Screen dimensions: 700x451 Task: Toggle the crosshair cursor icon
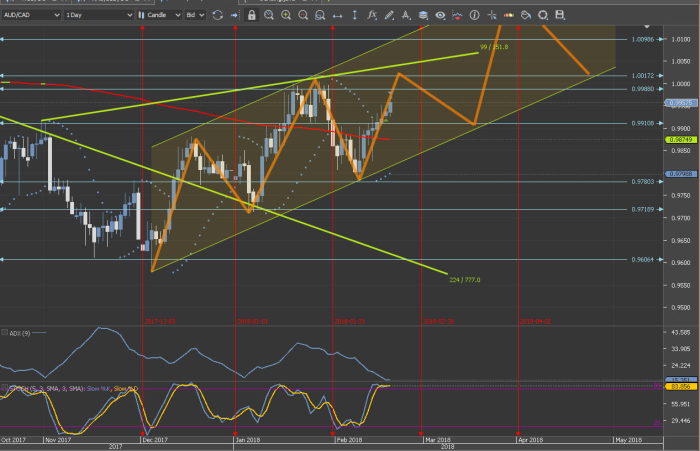point(492,15)
